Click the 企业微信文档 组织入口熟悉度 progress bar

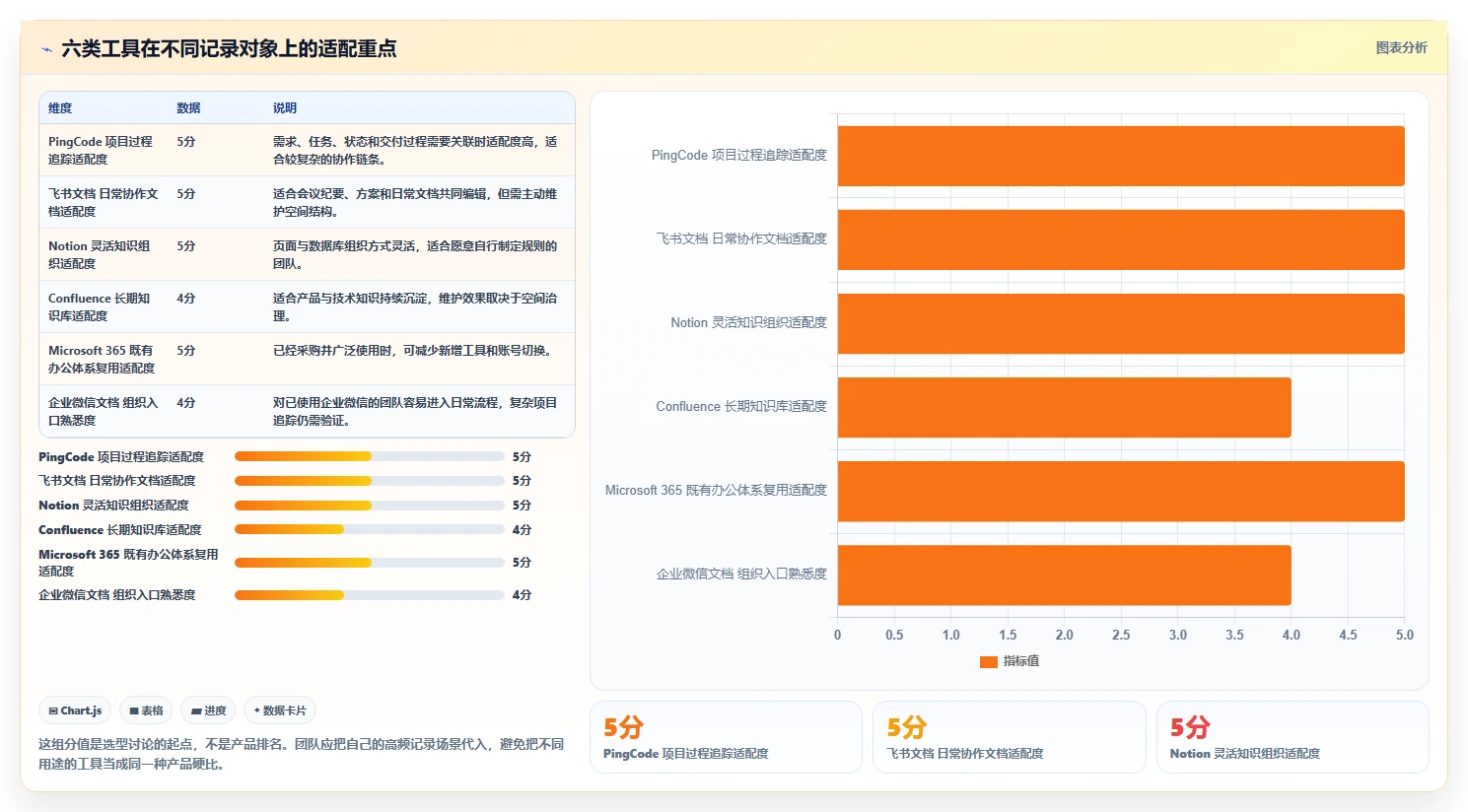tap(370, 595)
